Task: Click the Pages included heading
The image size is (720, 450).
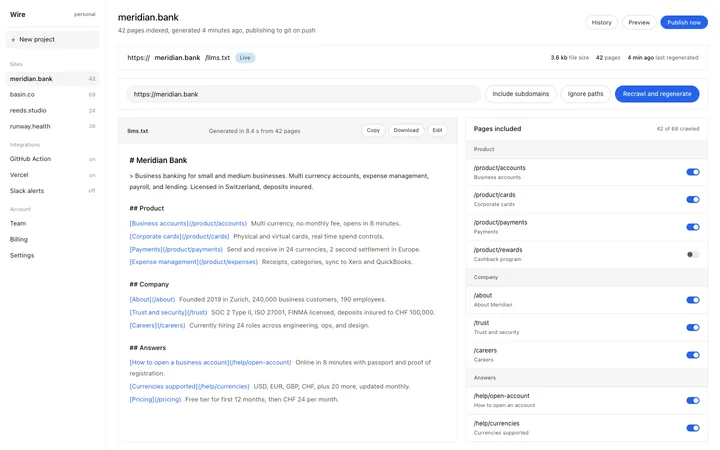Action: pos(497,129)
